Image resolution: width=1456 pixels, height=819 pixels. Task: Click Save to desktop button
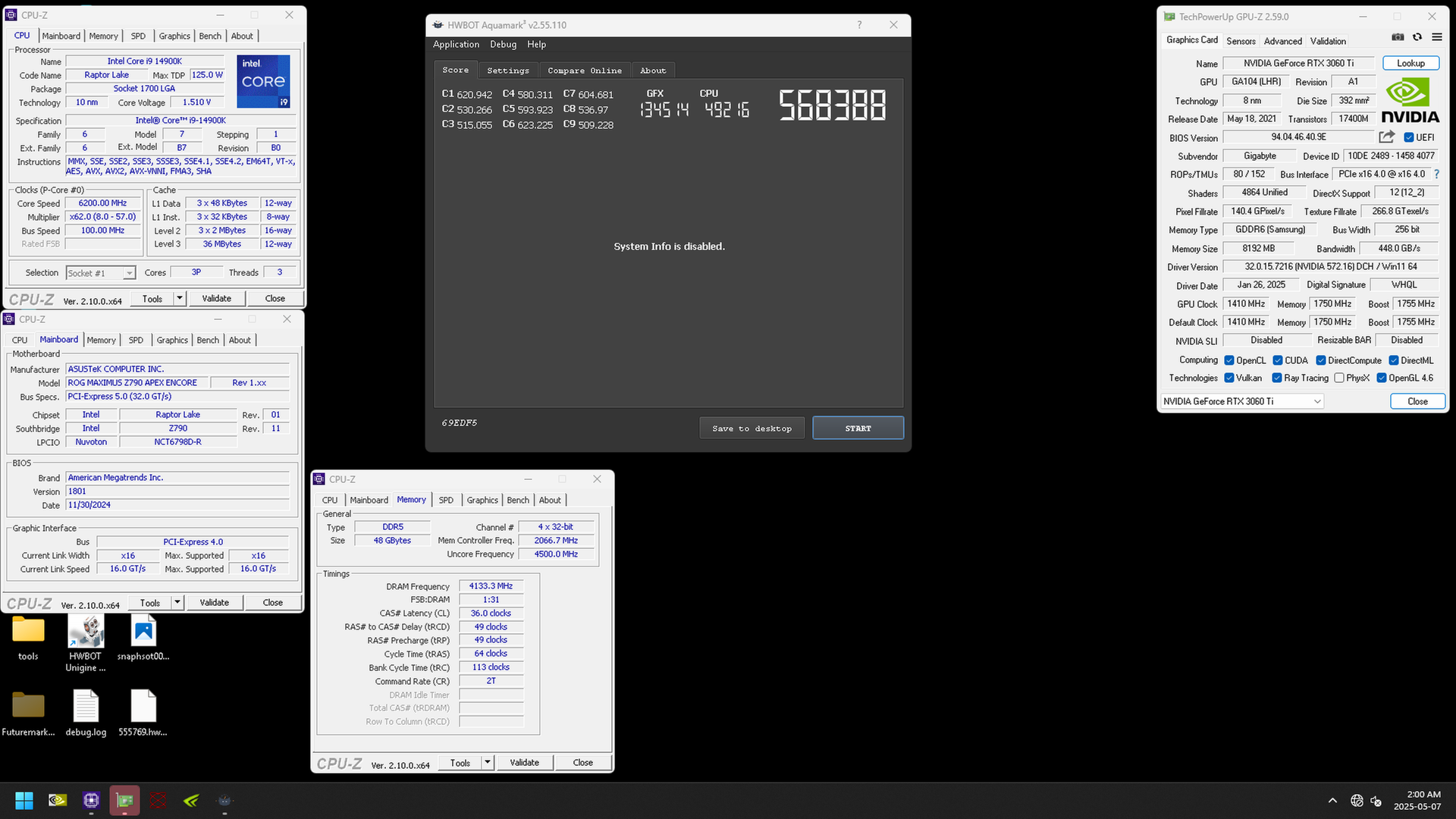click(x=752, y=428)
